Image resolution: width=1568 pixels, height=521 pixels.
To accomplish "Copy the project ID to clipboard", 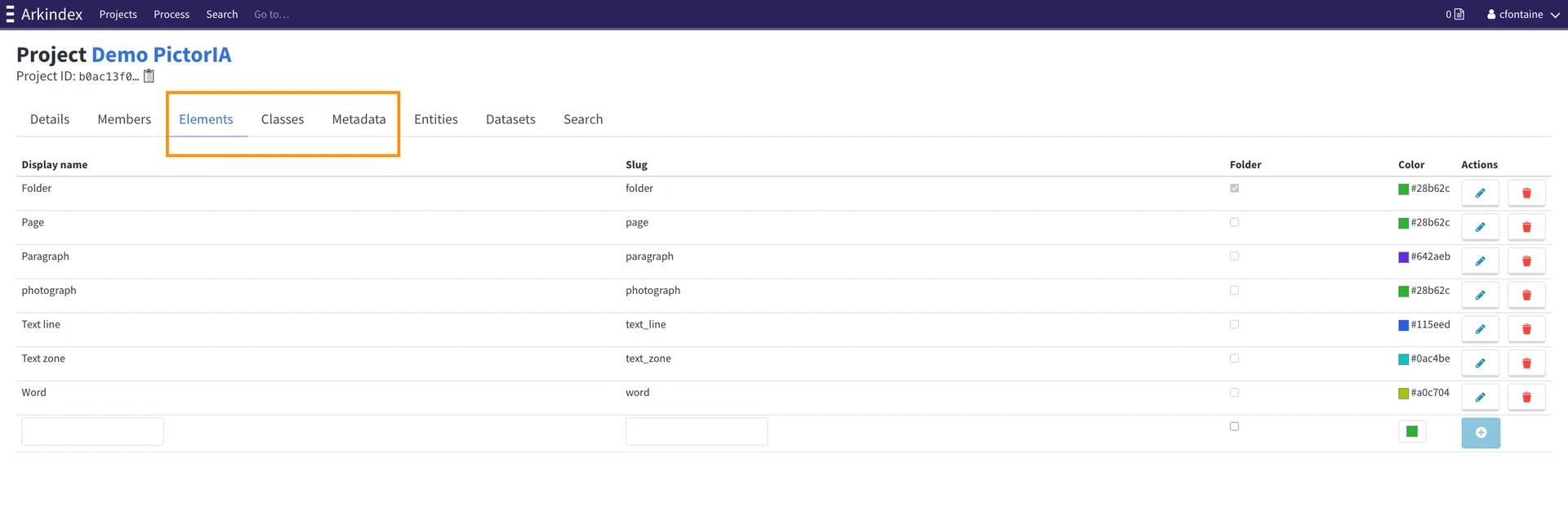I will click(149, 76).
